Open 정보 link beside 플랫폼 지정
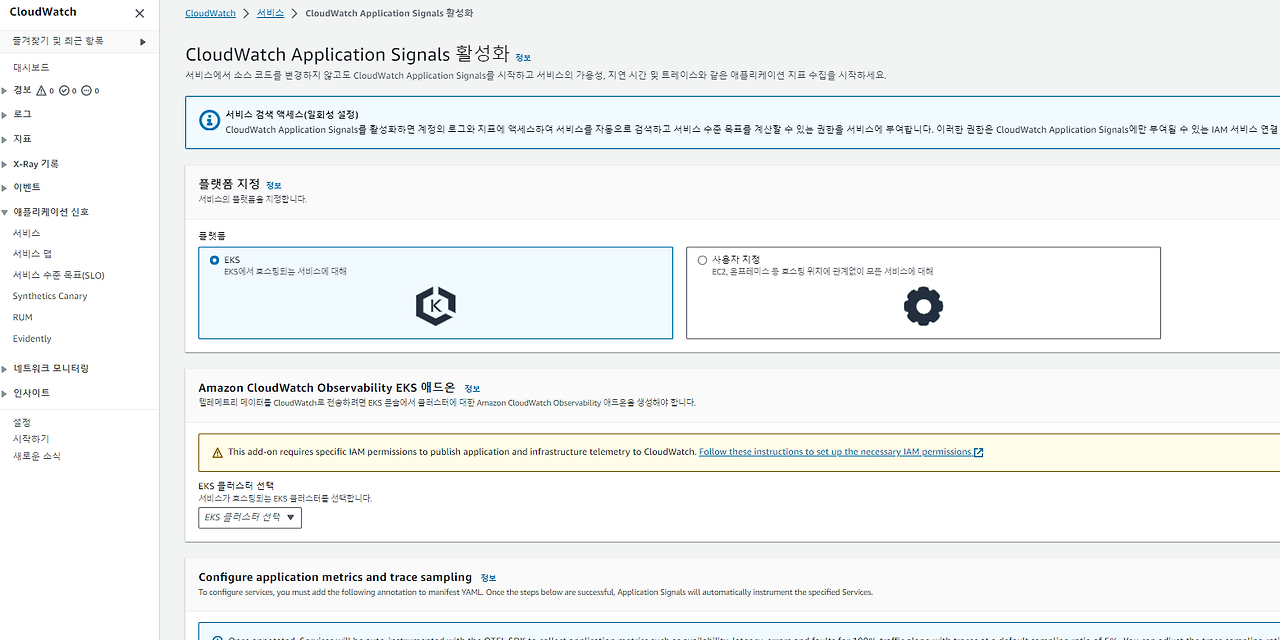The image size is (1280, 640). [274, 186]
